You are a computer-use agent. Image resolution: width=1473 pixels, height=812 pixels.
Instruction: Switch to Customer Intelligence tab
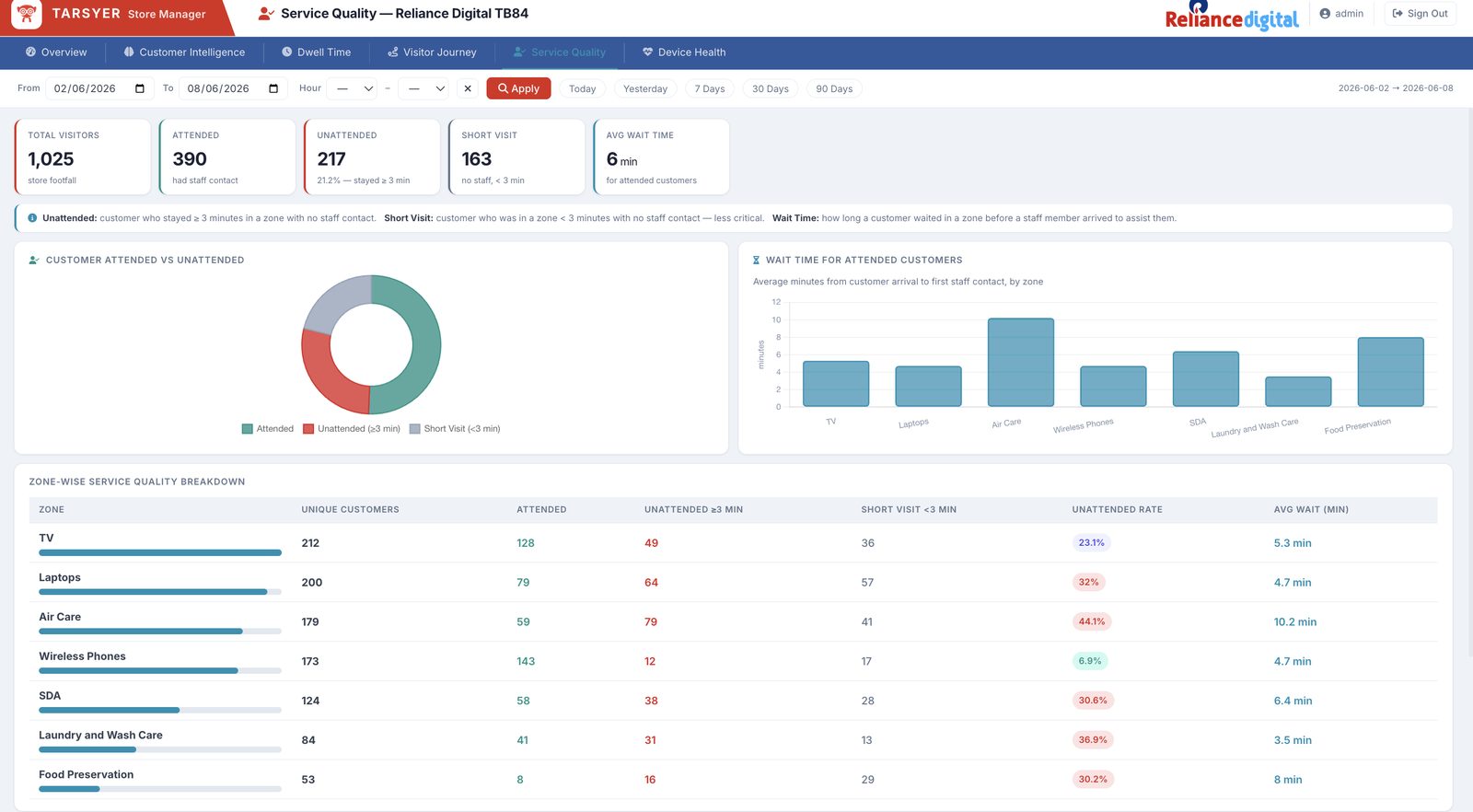tap(184, 52)
